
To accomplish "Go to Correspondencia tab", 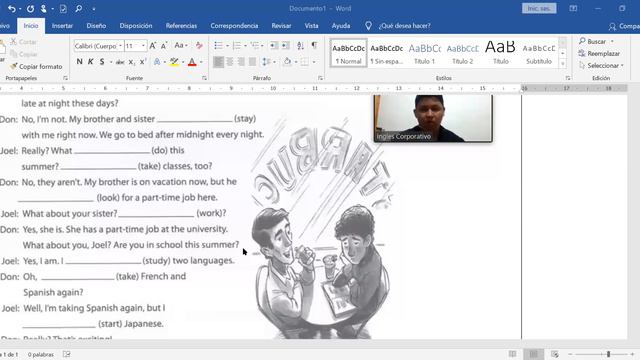I will tap(234, 26).
